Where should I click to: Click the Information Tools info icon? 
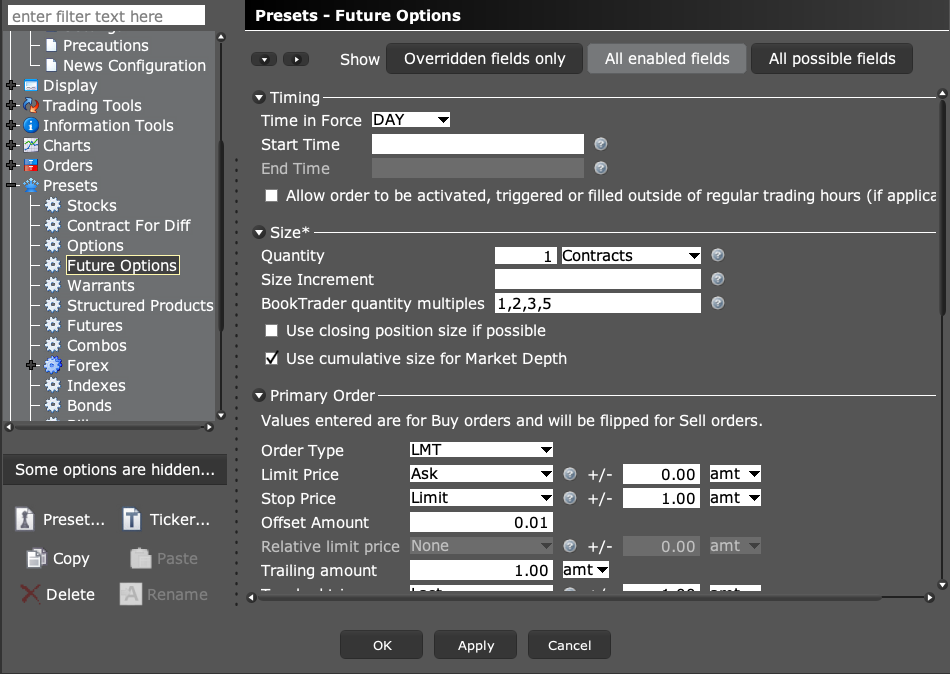[31, 125]
